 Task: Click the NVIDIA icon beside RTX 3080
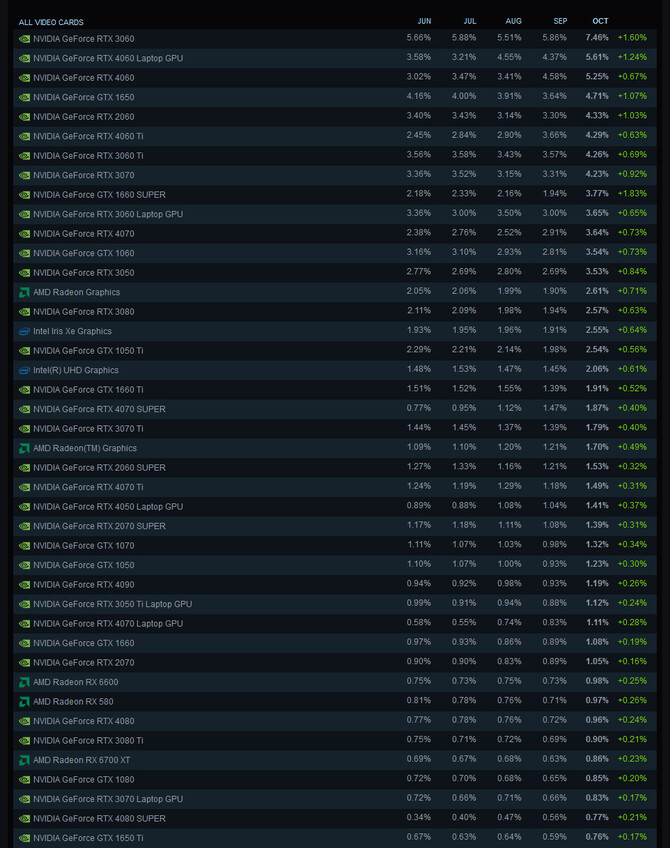(x=24, y=312)
